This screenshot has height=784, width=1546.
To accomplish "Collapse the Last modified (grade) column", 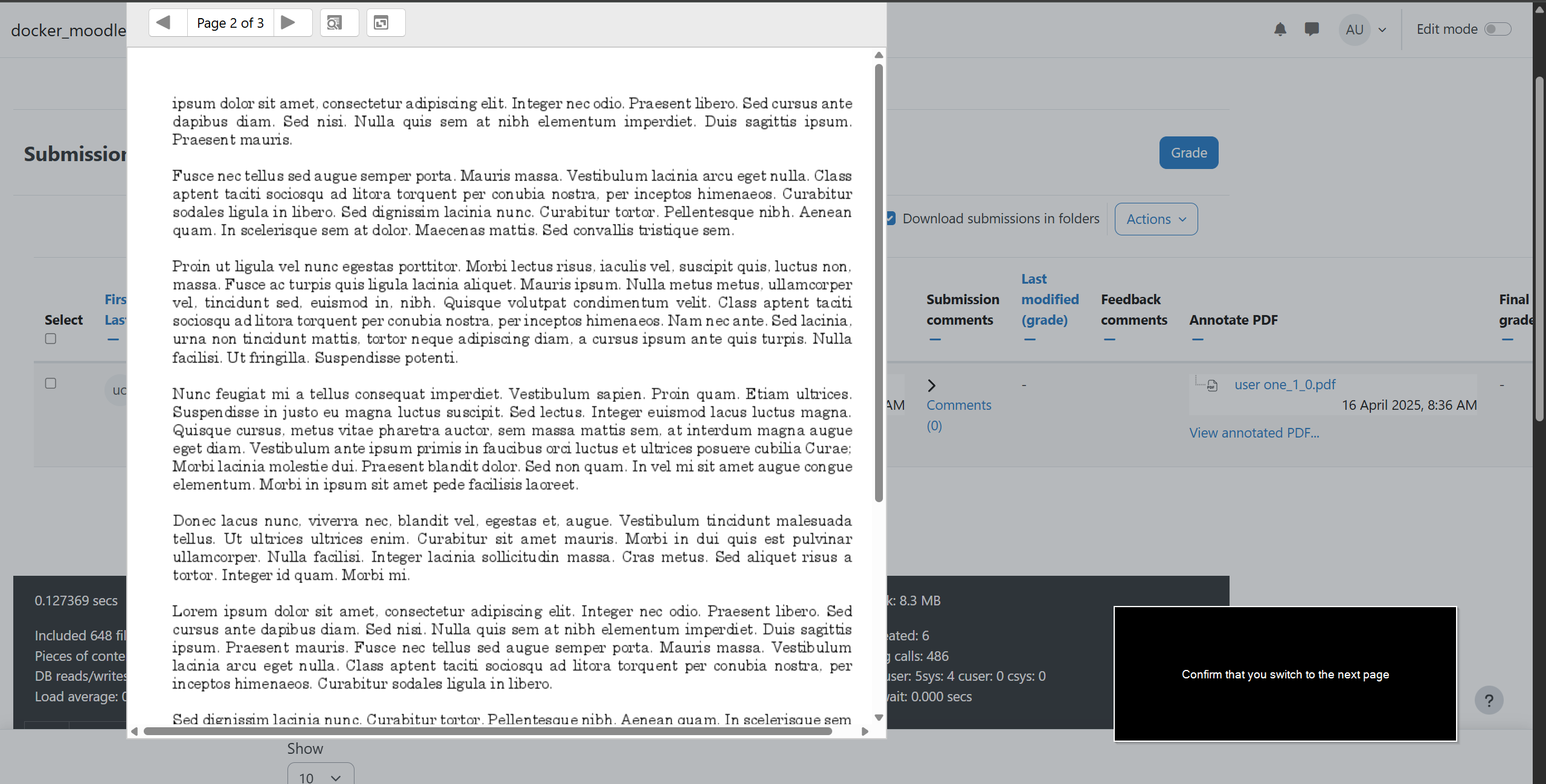I will (1030, 340).
